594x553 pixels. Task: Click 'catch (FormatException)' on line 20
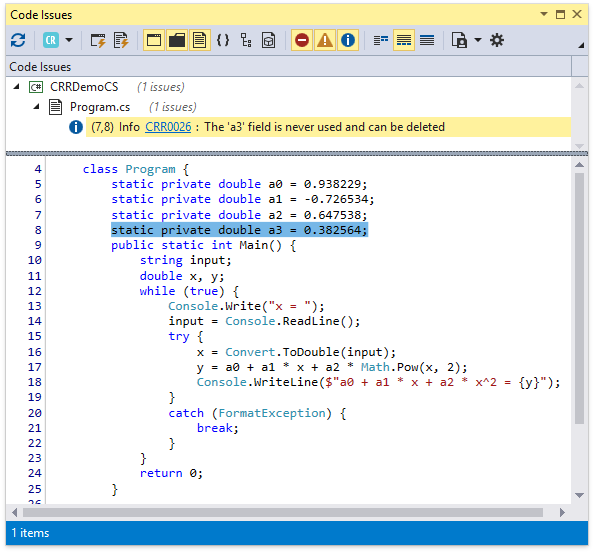coord(257,413)
